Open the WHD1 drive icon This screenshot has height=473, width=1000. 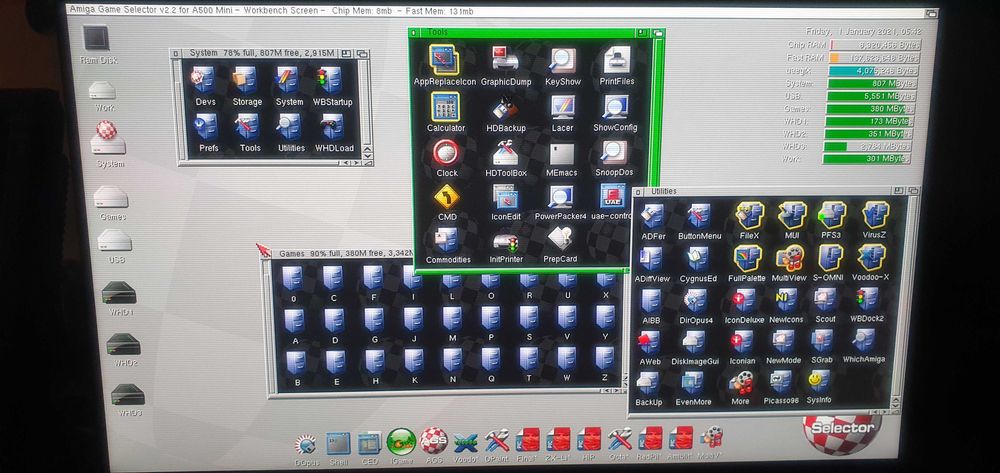coord(119,293)
